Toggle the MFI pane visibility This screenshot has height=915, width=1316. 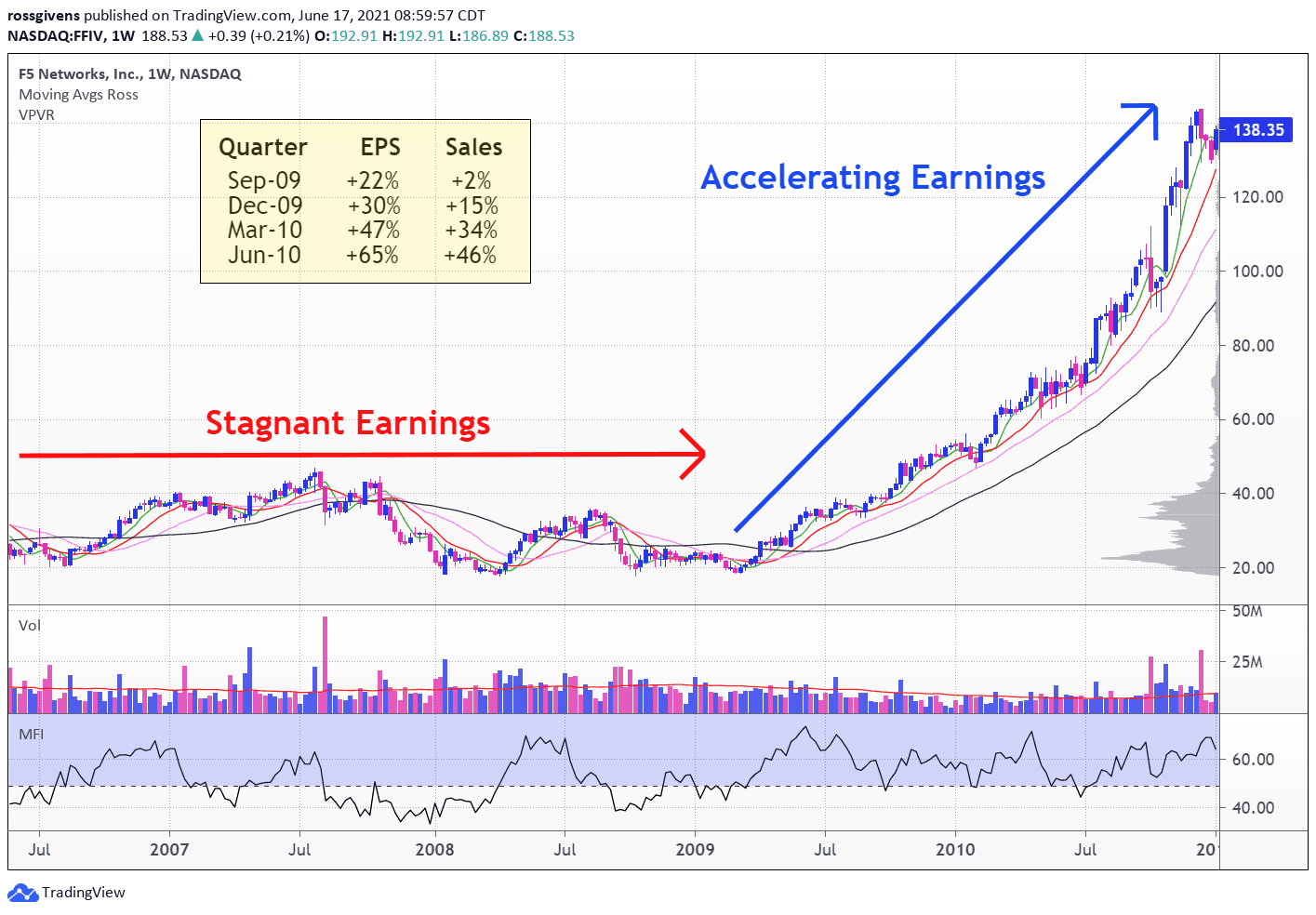[x=30, y=734]
